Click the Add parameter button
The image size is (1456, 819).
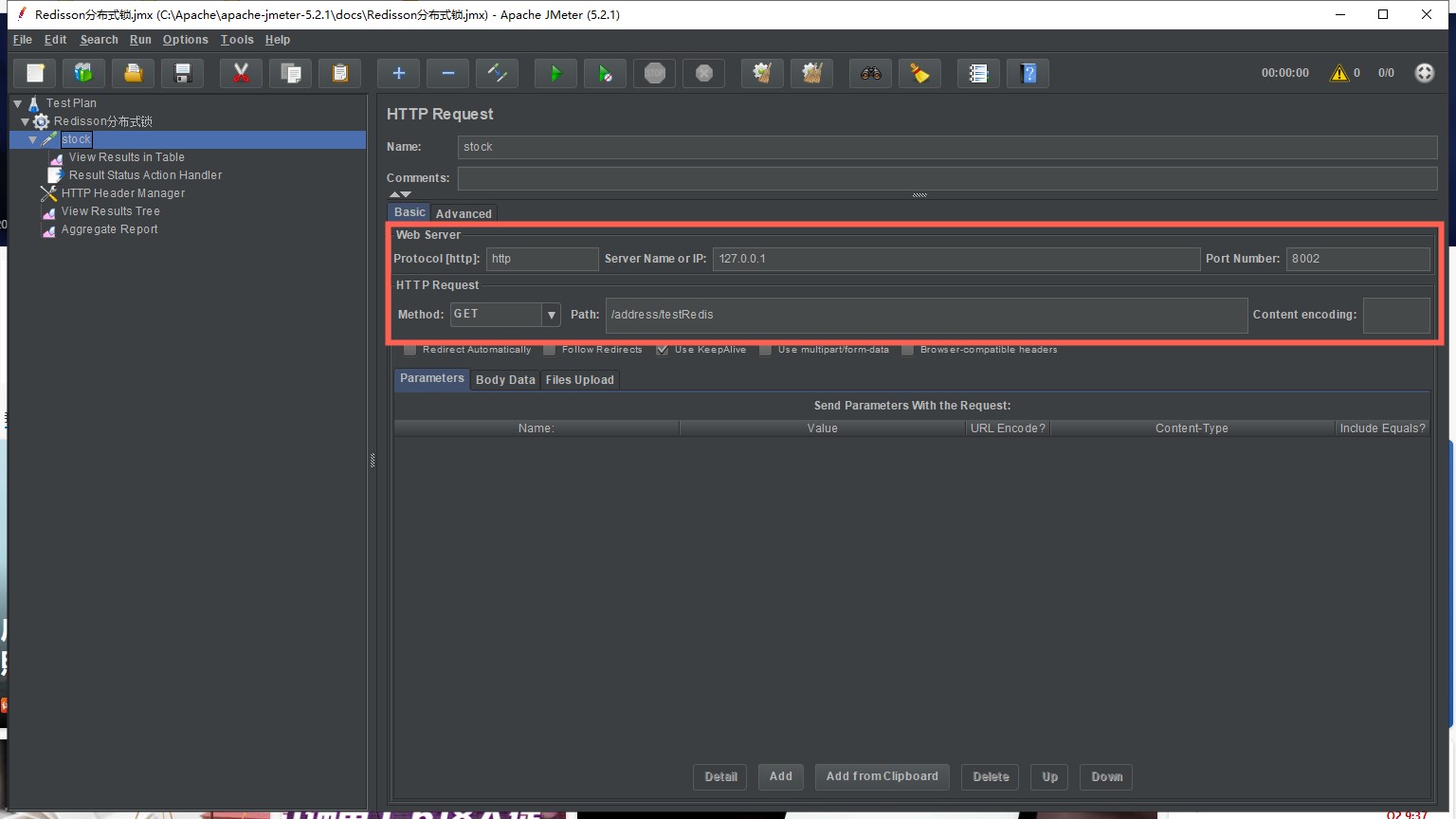(781, 777)
